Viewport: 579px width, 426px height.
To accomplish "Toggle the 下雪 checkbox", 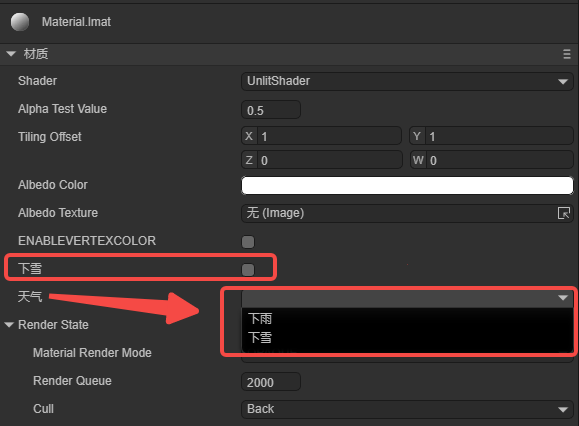I will click(x=248, y=269).
